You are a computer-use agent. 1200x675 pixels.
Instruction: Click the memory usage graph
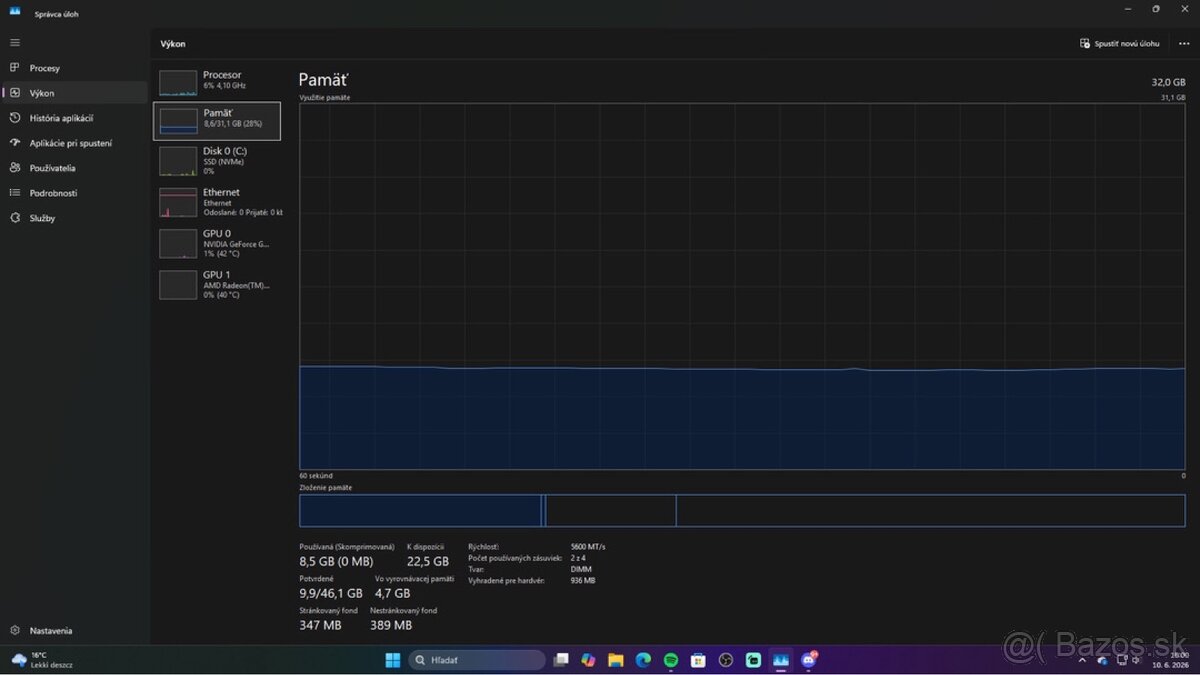pos(742,286)
